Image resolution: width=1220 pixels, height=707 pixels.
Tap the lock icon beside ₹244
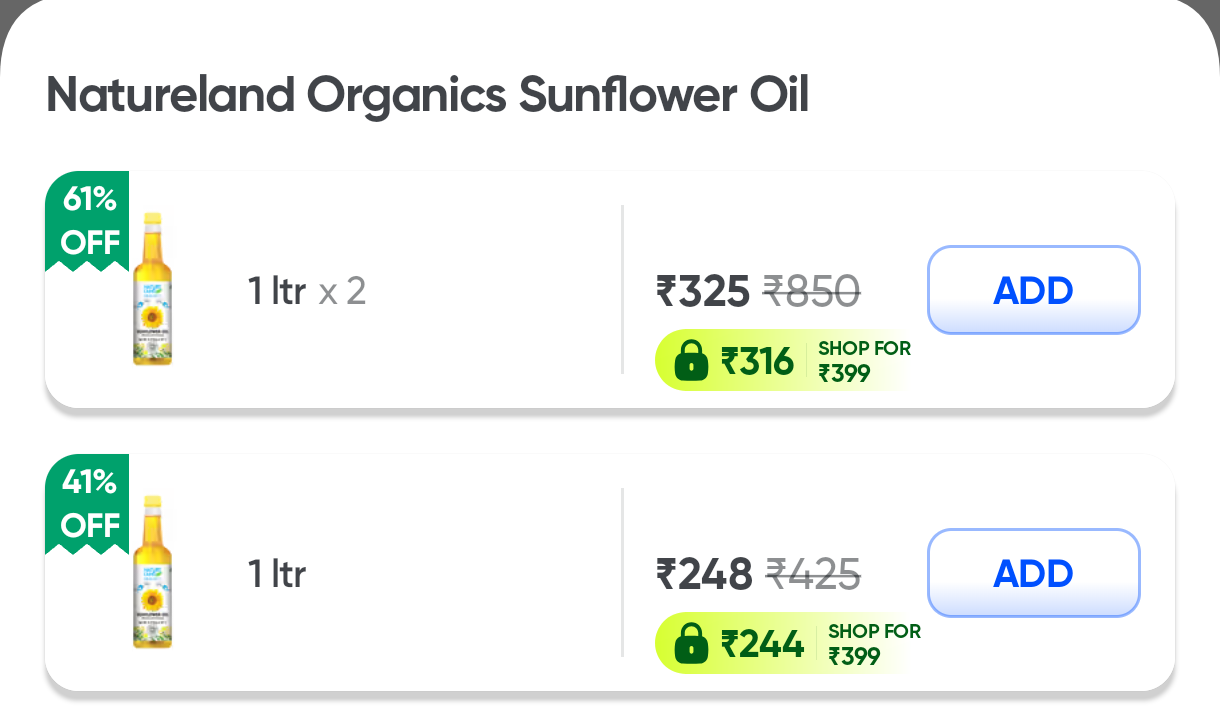[691, 644]
